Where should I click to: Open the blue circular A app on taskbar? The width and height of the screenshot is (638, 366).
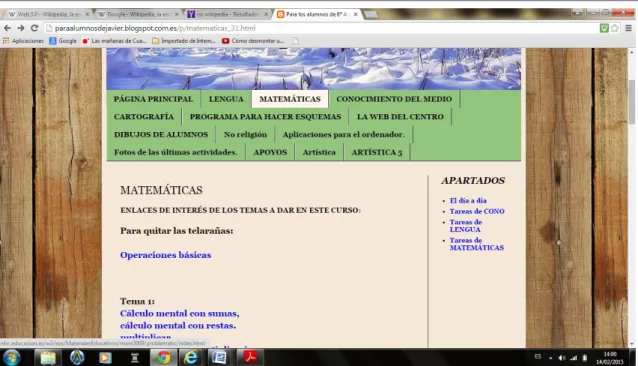(77, 357)
